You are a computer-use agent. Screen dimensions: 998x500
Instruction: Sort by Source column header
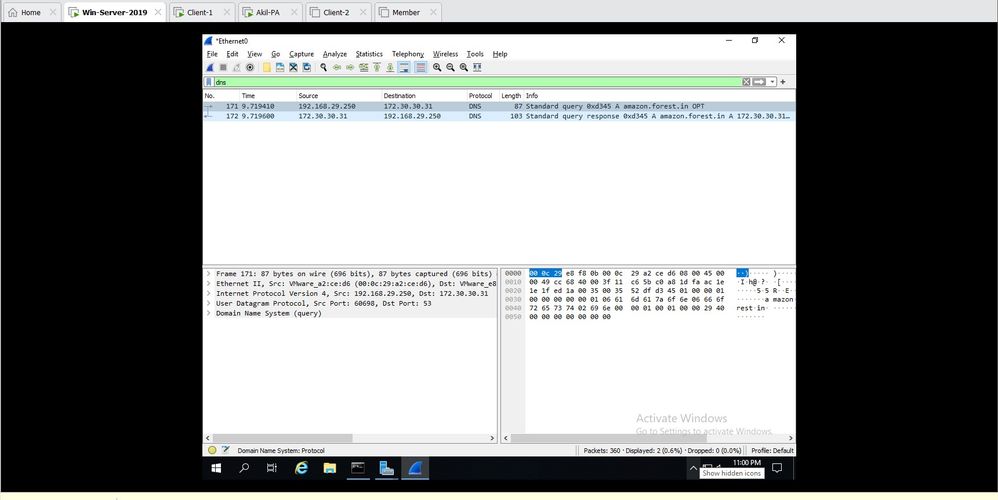[x=339, y=95]
